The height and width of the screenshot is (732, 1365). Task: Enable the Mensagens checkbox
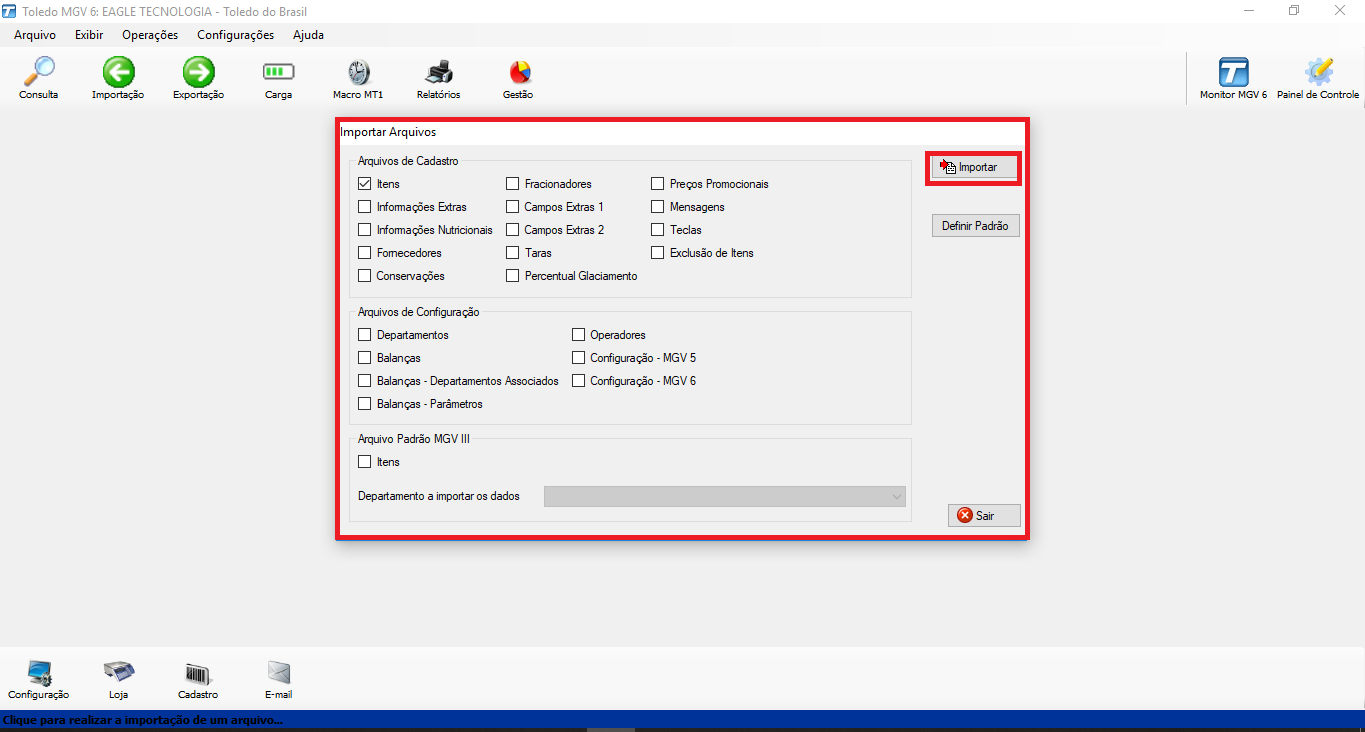[658, 207]
